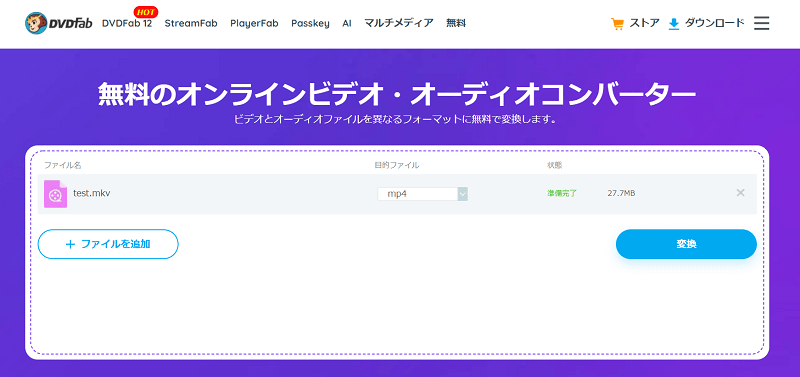Open the ダウンロード link
Screen dimensions: 800x377
[x=714, y=23]
